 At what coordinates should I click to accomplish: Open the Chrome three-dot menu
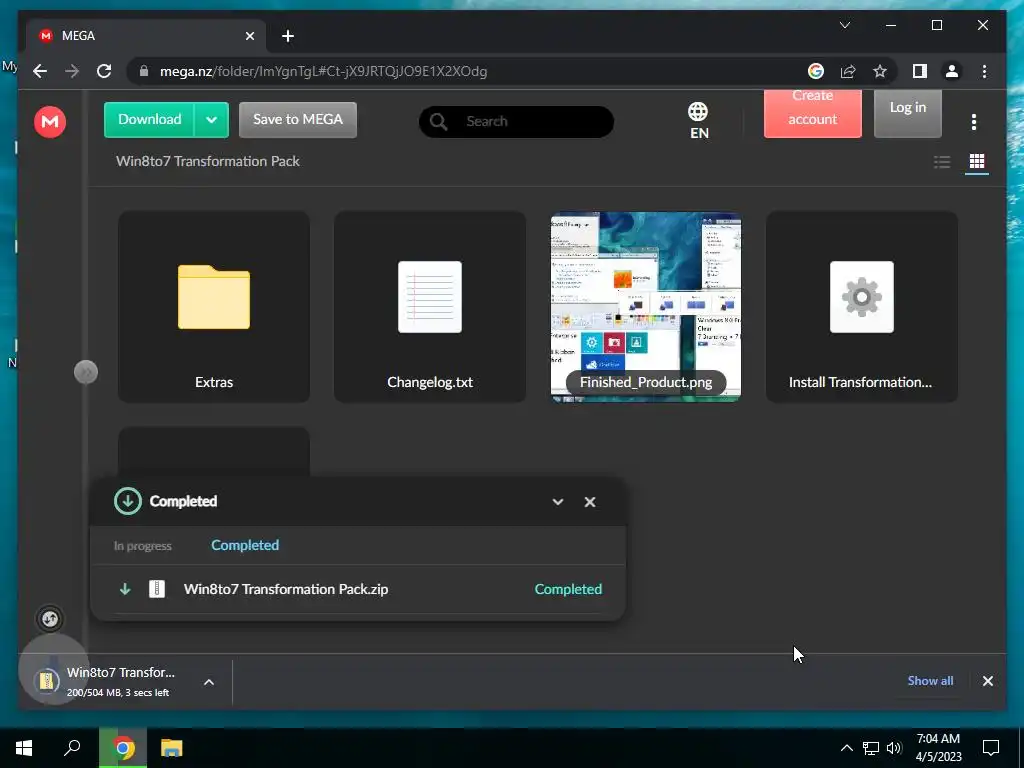pyautogui.click(x=984, y=71)
